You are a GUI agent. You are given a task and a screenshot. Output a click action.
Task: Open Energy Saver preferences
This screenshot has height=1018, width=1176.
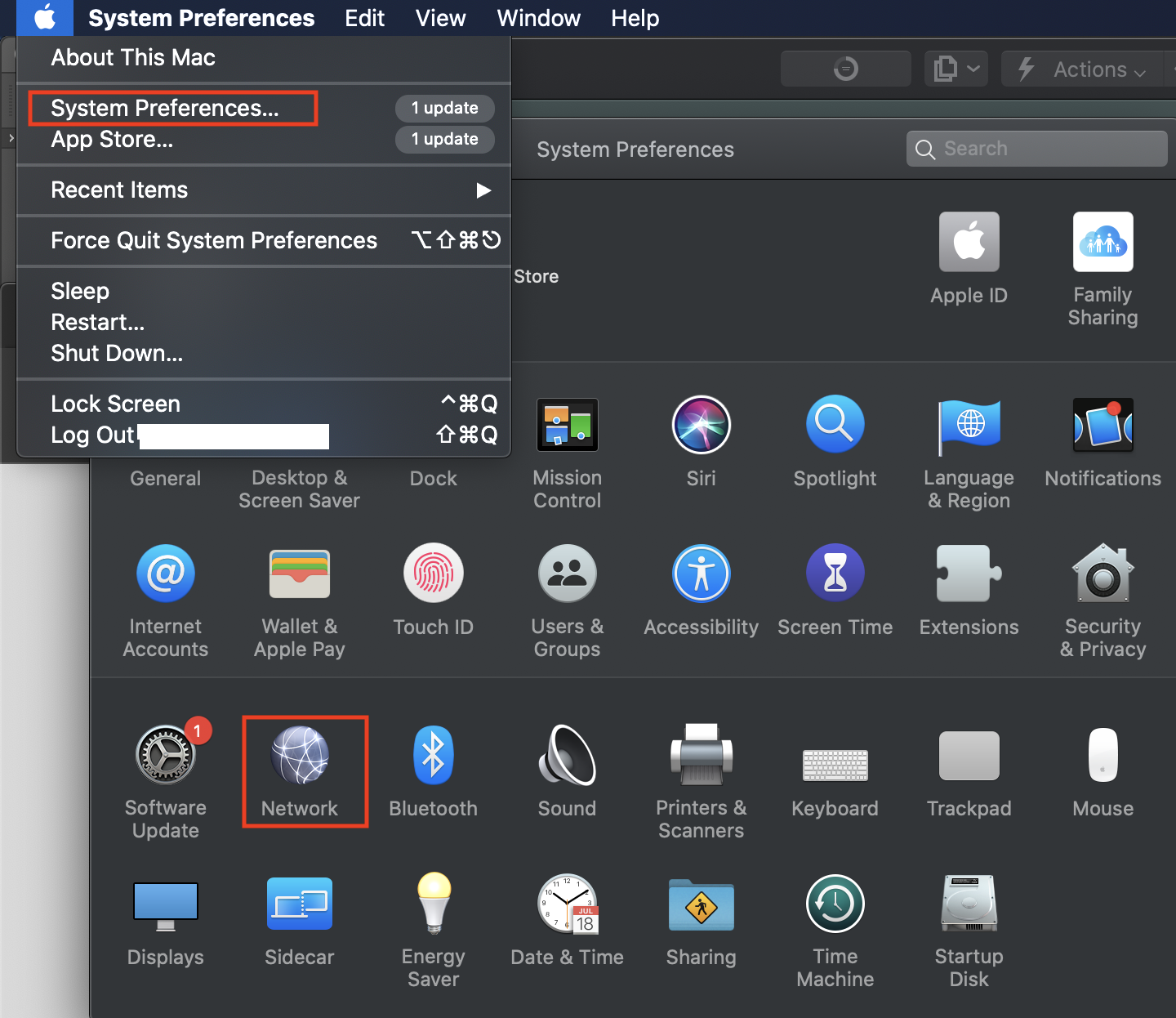(x=433, y=932)
